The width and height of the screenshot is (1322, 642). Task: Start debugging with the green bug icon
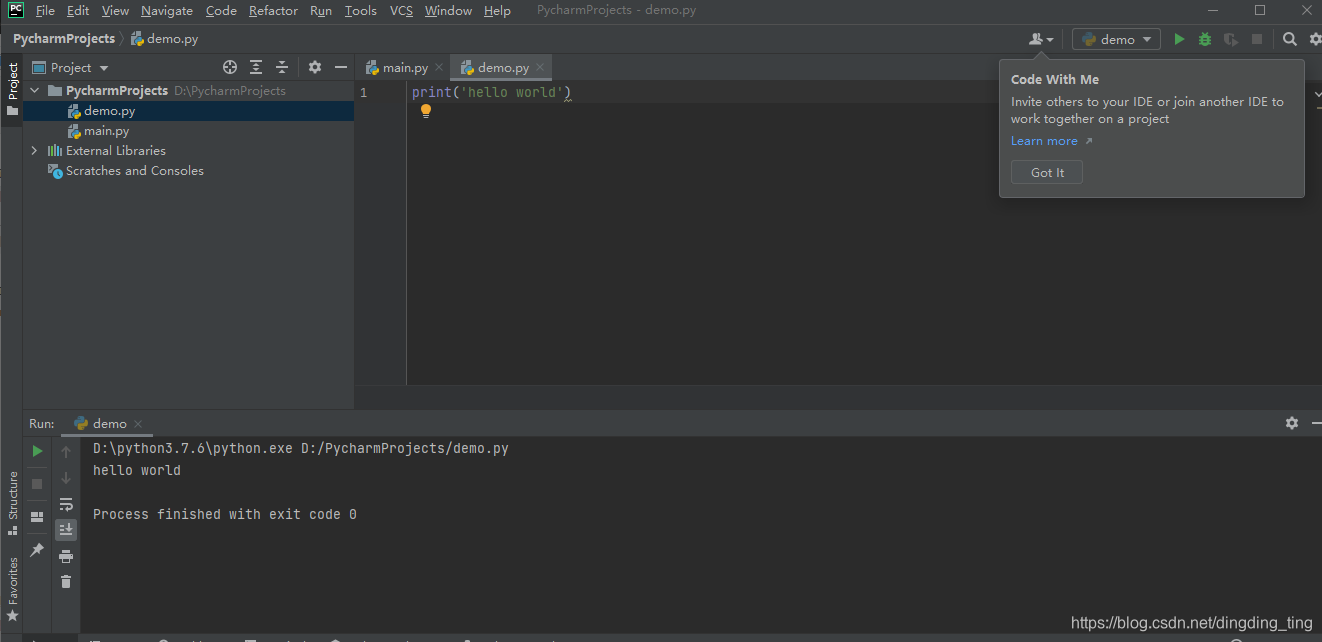pyautogui.click(x=1205, y=39)
